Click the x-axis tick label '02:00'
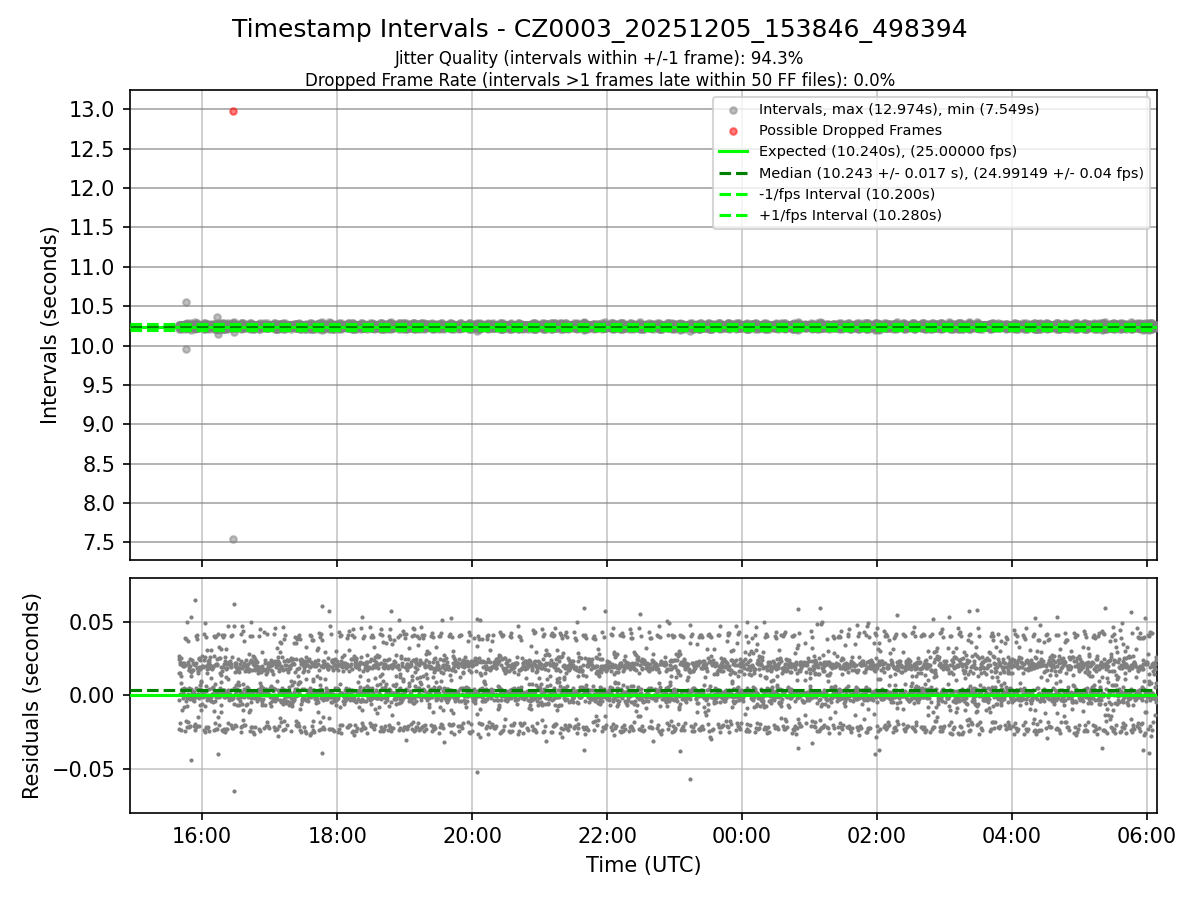Screen dimensions: 1200x900 (877, 835)
